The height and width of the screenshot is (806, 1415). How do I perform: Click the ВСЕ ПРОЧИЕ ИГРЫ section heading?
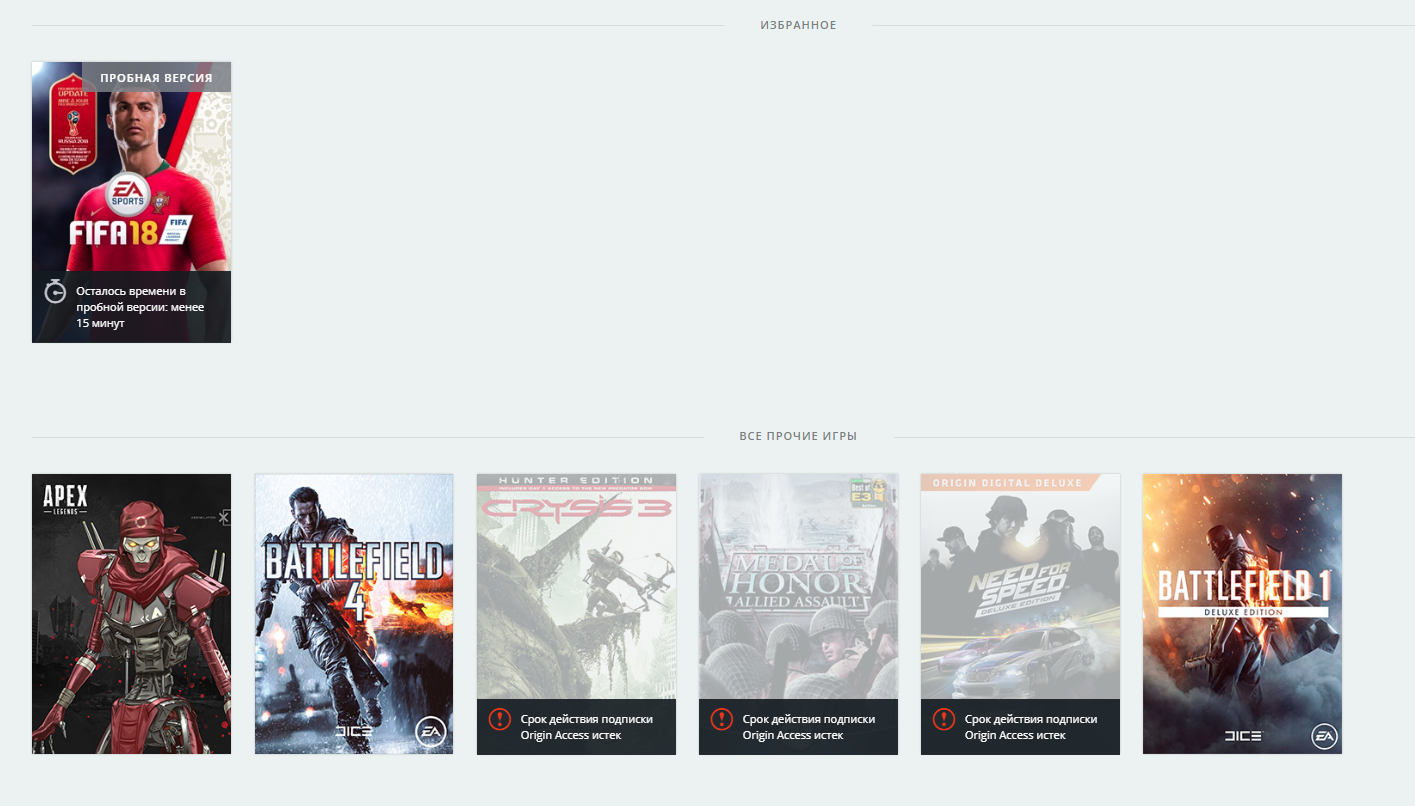[798, 436]
